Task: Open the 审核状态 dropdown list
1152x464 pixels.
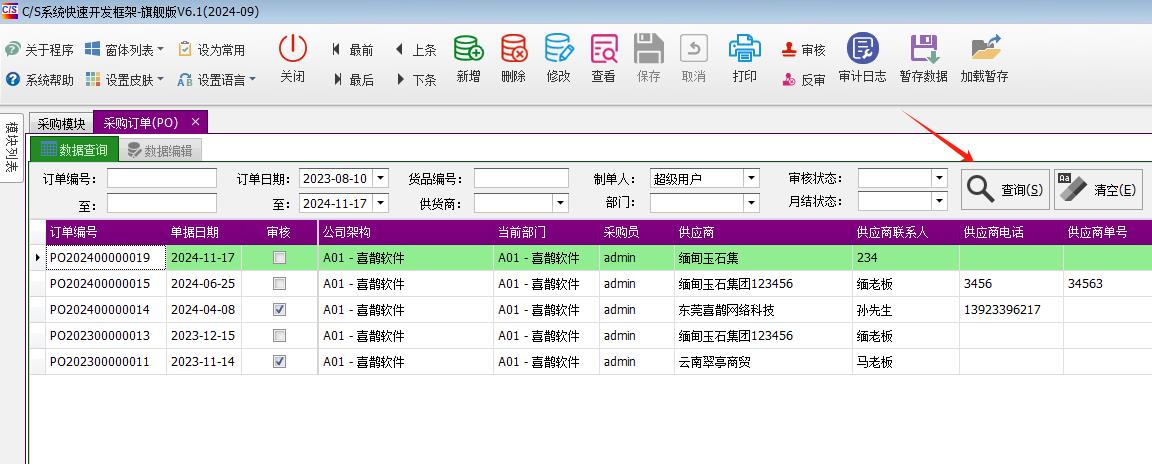Action: (938, 178)
